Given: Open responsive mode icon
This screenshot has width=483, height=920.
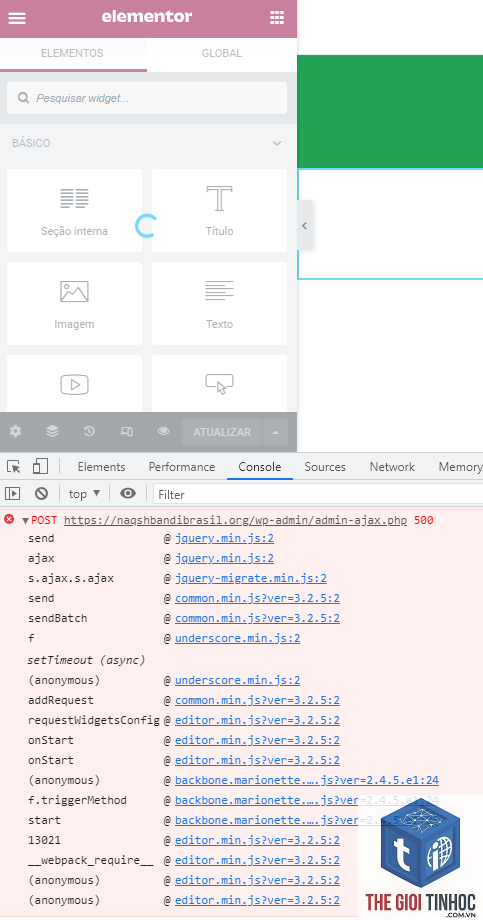Looking at the screenshot, I should tap(126, 431).
